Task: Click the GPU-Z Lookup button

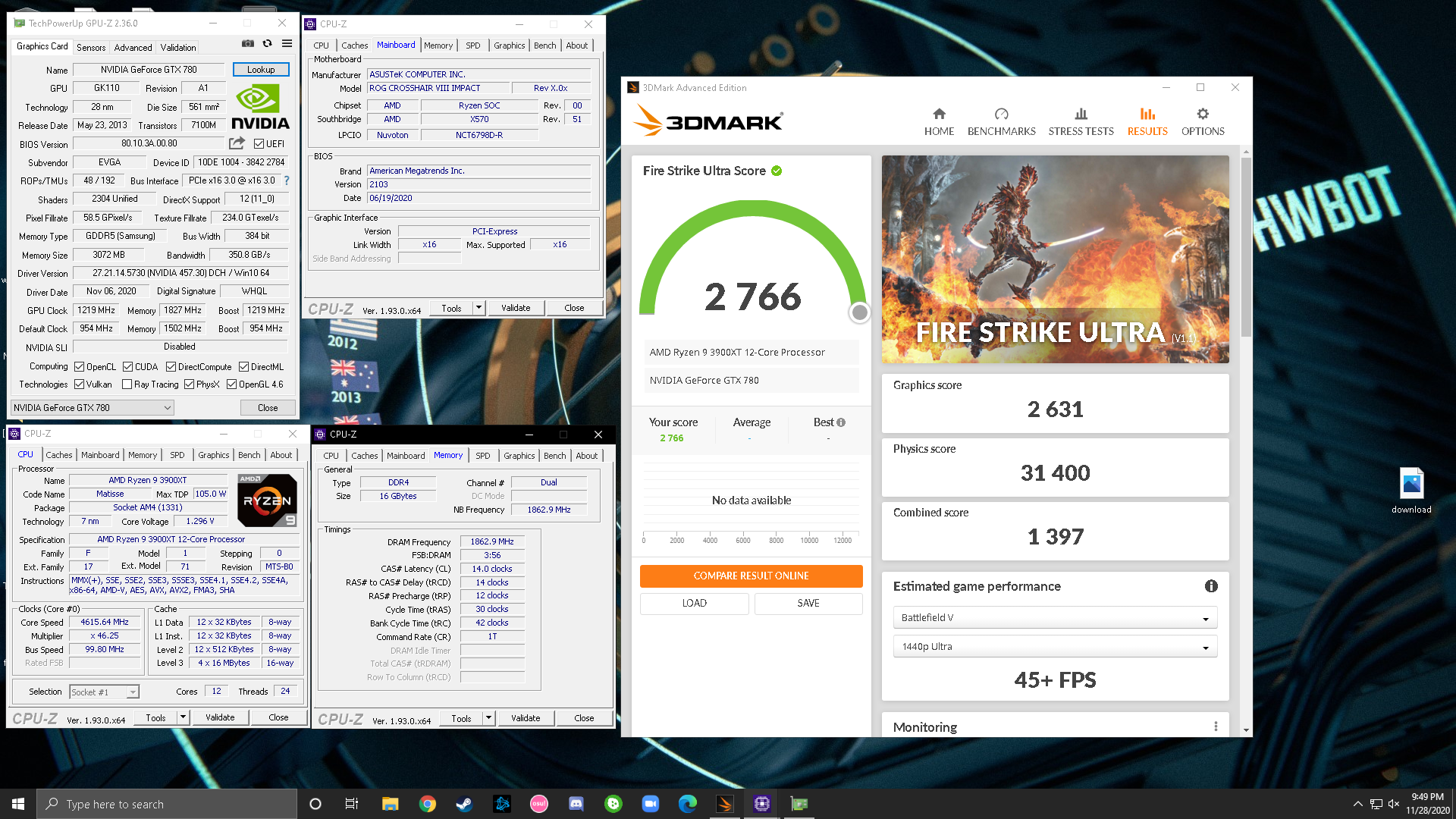Action: click(x=261, y=69)
